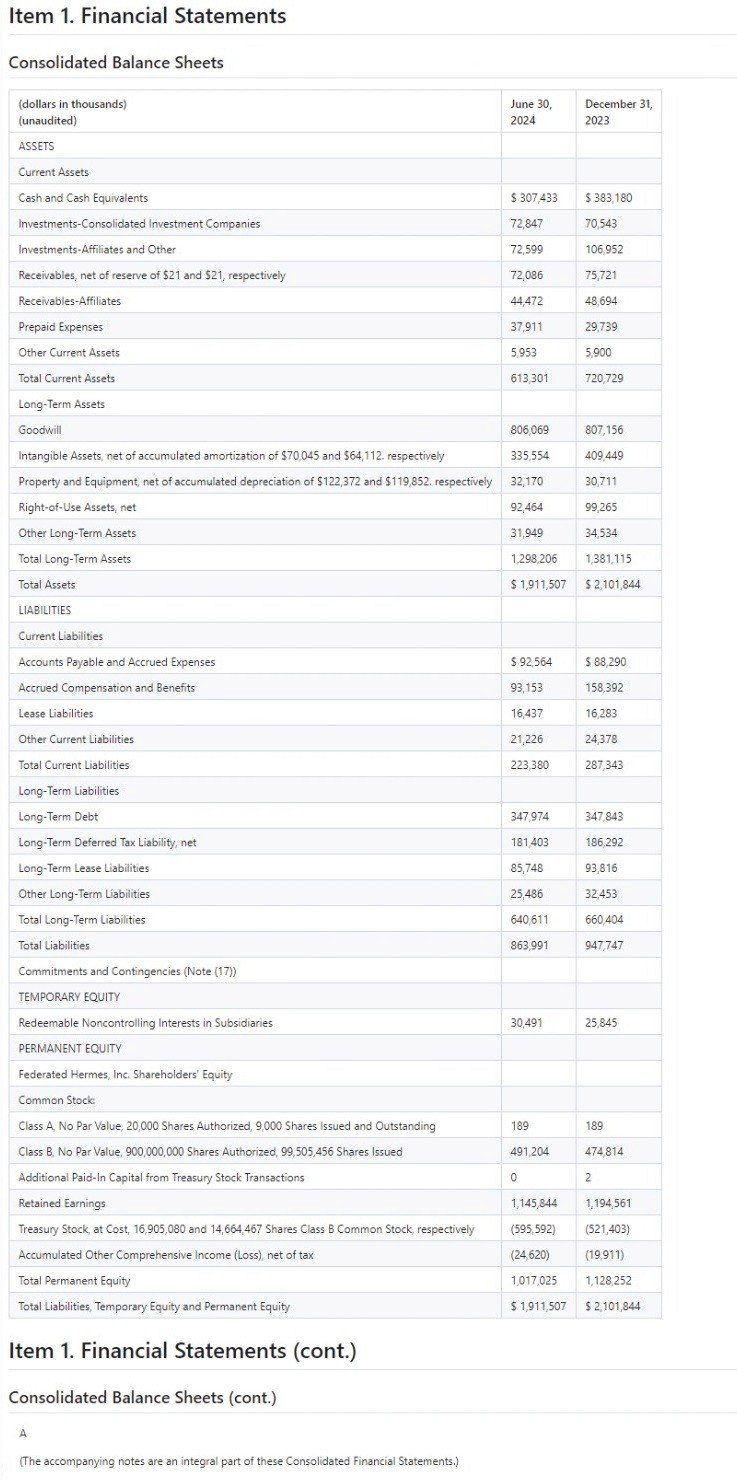Click the 'Cash and Cash Equivalents' row label
The image size is (737, 1480).
pyautogui.click(x=83, y=198)
